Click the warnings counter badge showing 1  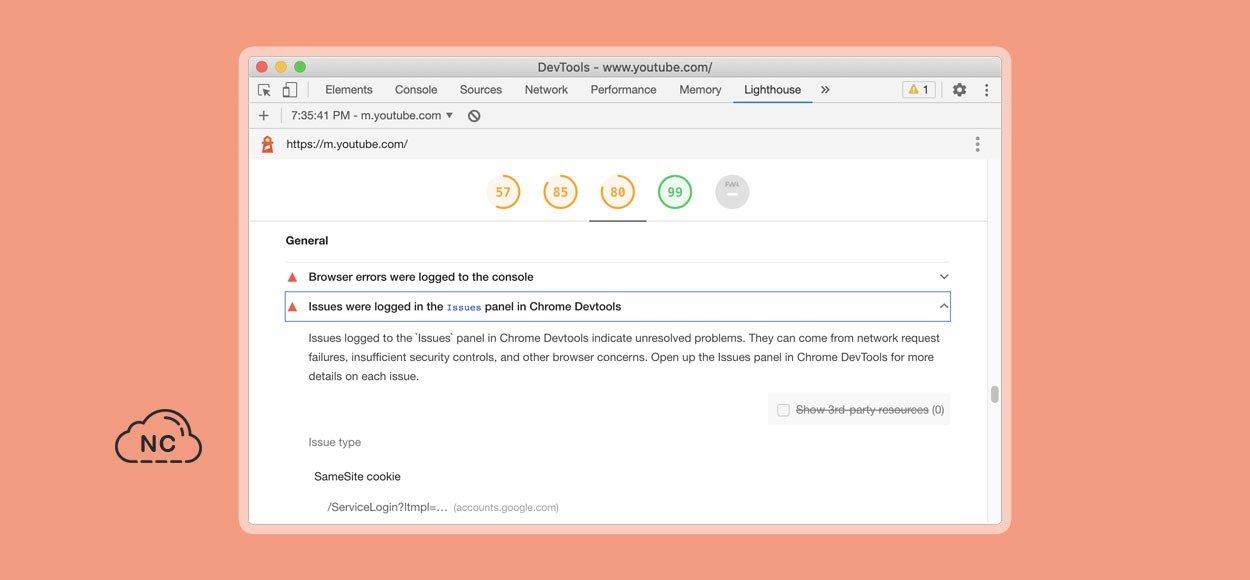click(918, 90)
